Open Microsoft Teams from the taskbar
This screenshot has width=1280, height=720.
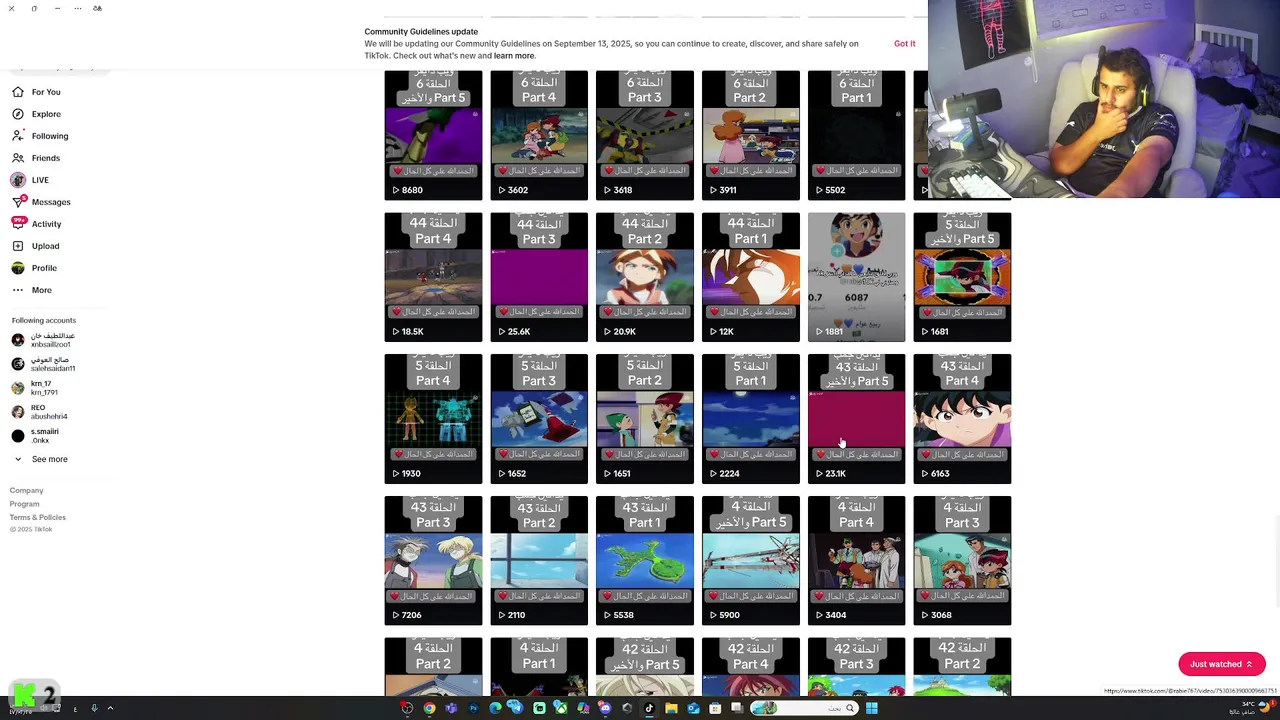click(x=451, y=708)
